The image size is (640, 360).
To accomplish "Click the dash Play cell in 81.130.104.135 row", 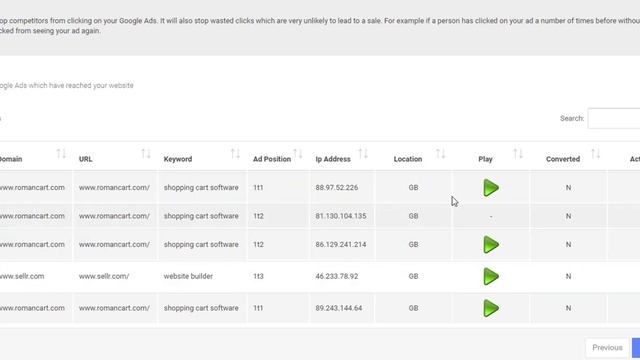I will tap(491, 216).
